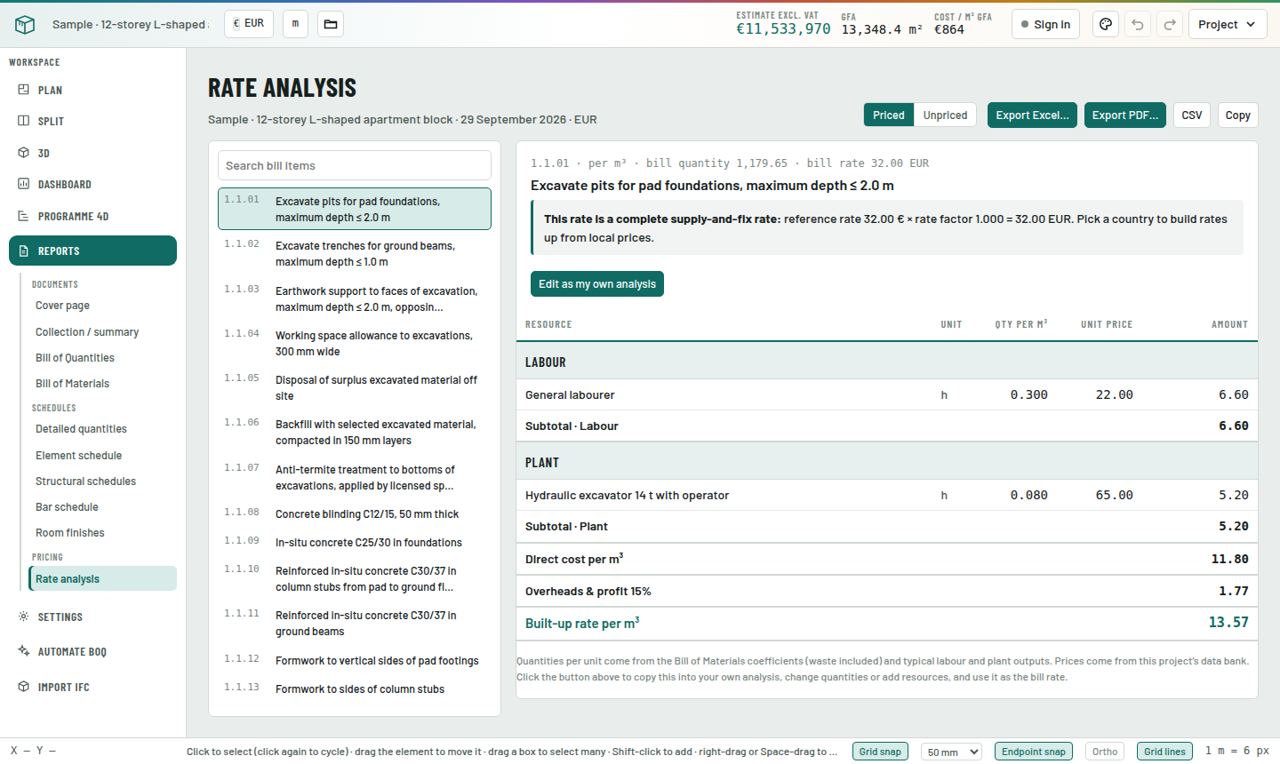Viewport: 1280px width, 764px height.
Task: Click Edit as my own analysis
Action: [x=597, y=284]
